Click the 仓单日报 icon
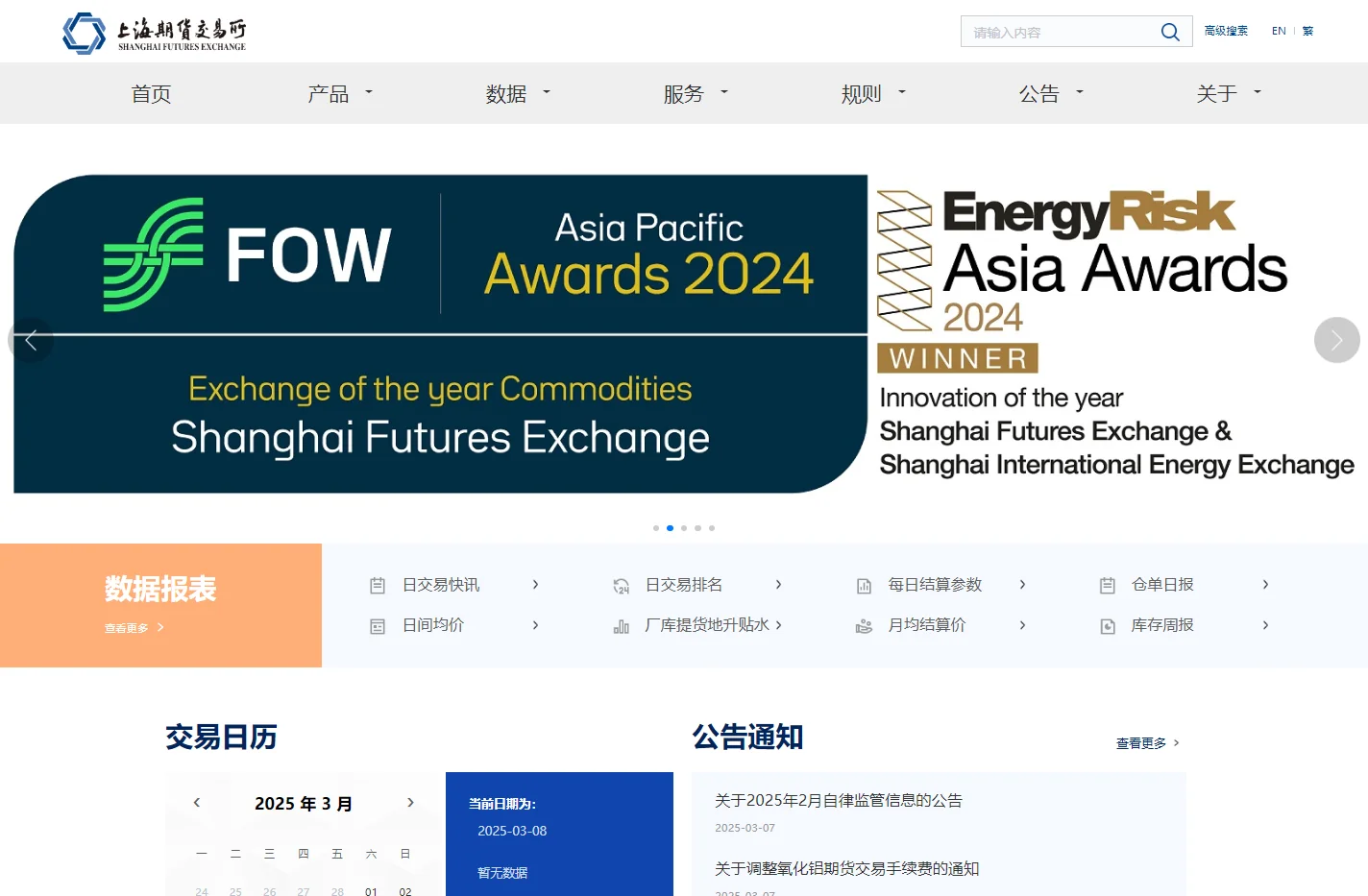Image resolution: width=1368 pixels, height=896 pixels. click(x=1108, y=586)
